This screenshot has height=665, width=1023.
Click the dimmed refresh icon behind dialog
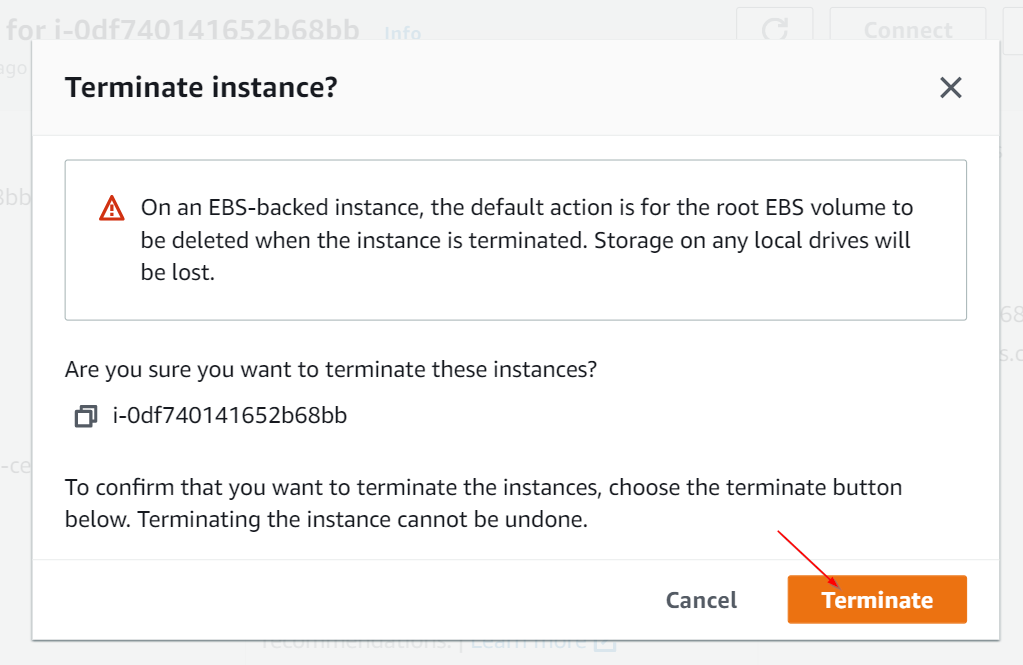(x=774, y=29)
